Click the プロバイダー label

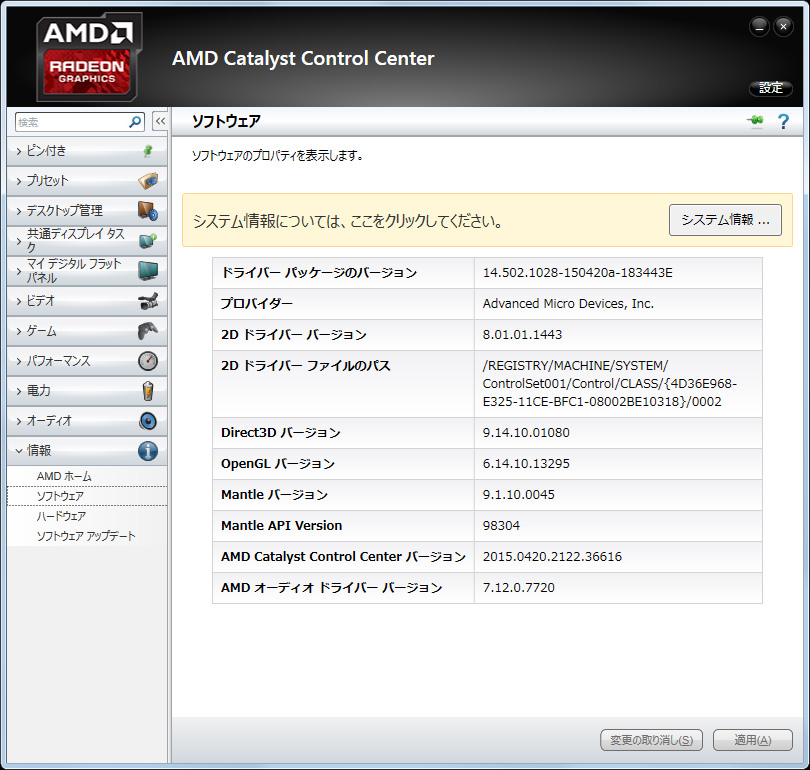[x=257, y=304]
